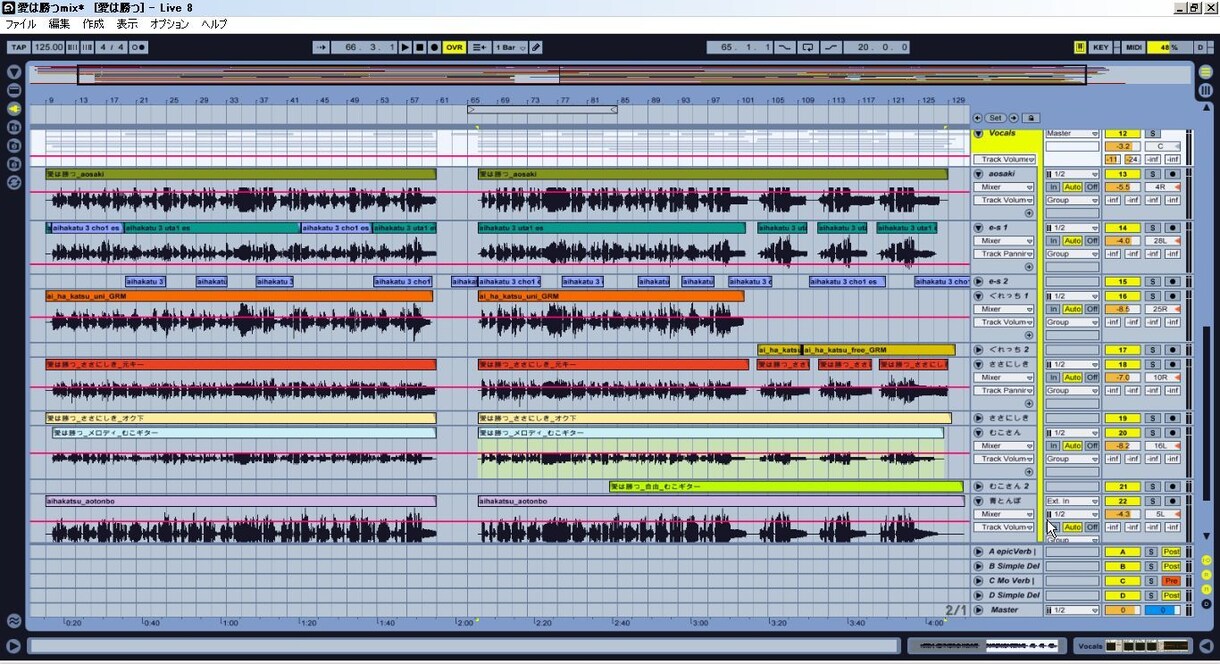Toggle the Follow playback arrow button

pos(321,47)
